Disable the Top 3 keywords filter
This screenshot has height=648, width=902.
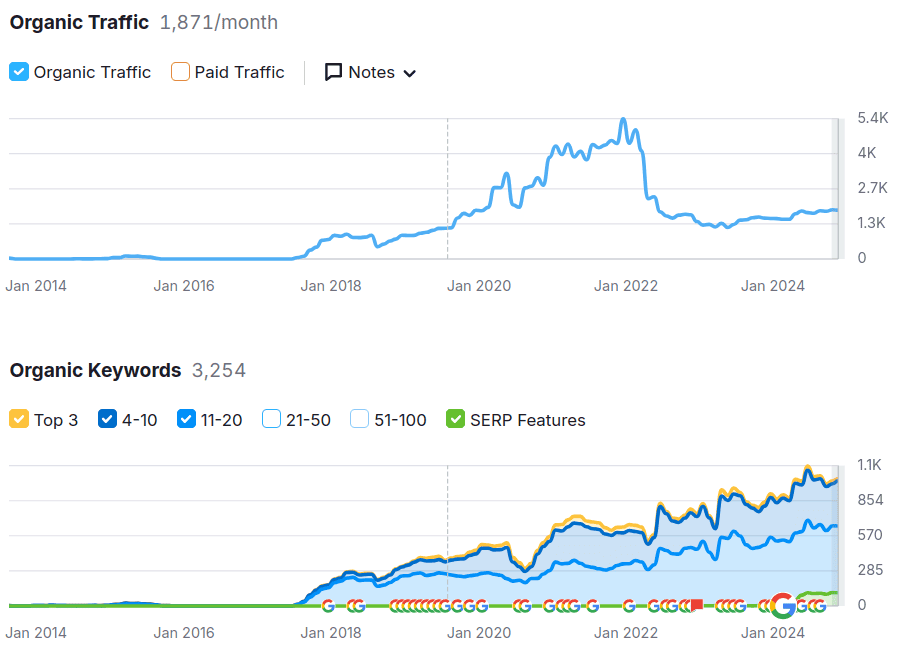click(18, 420)
